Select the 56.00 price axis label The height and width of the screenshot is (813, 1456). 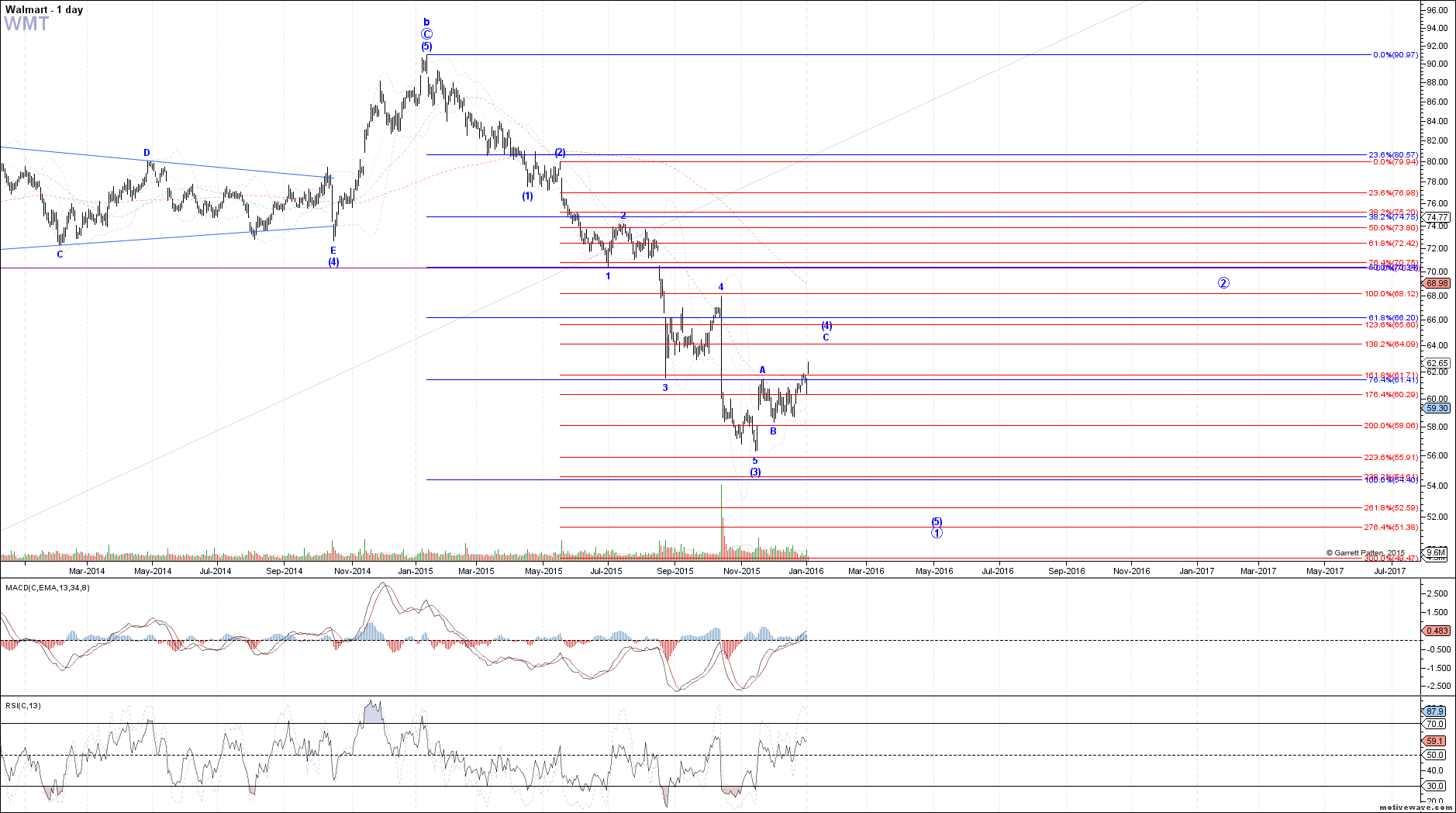[x=1437, y=456]
